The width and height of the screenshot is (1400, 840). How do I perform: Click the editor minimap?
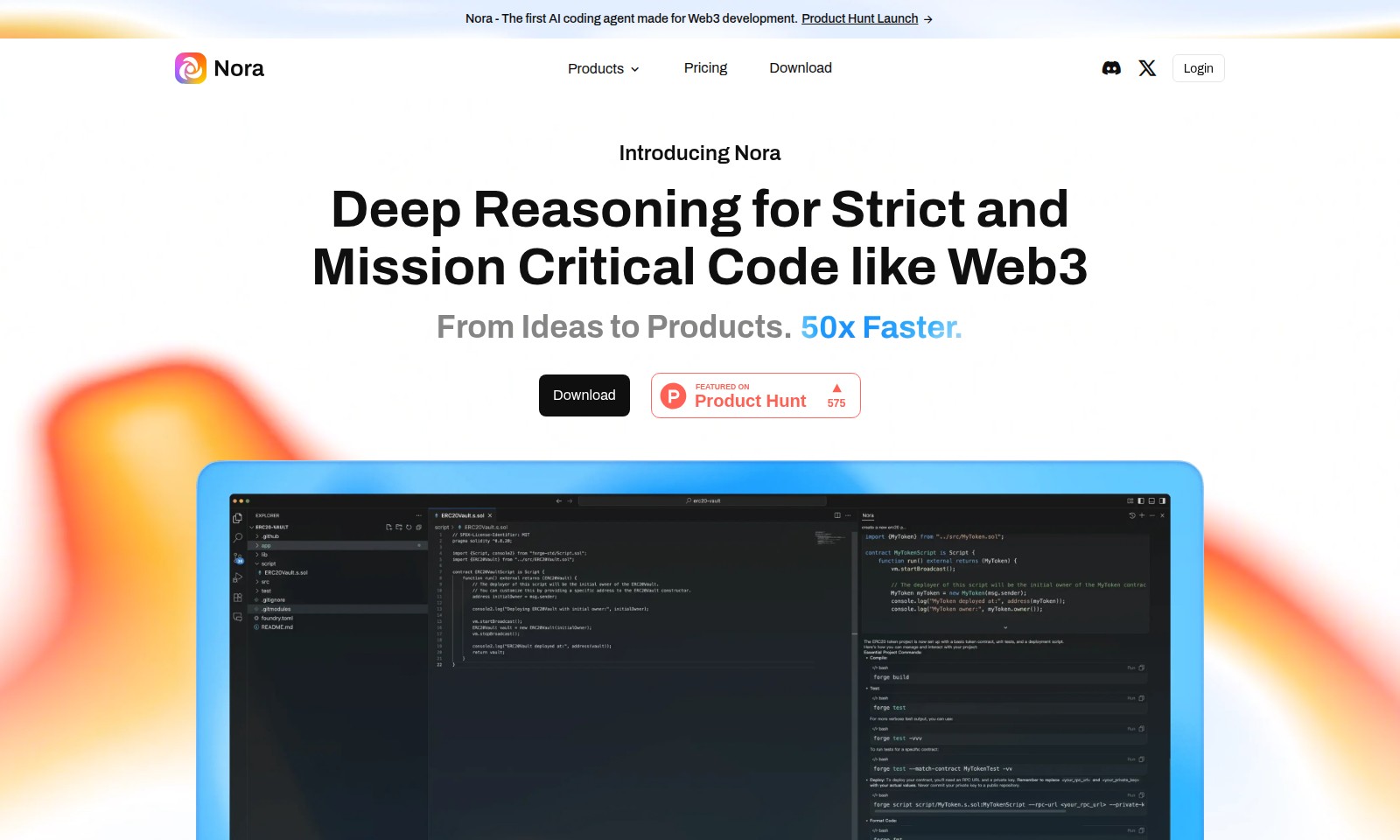[829, 536]
